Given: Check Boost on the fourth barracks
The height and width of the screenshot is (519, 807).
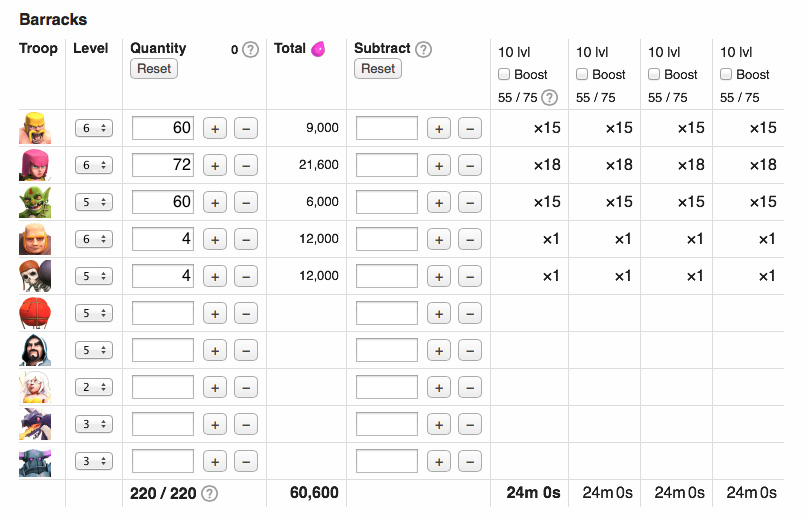Looking at the screenshot, I should 727,74.
